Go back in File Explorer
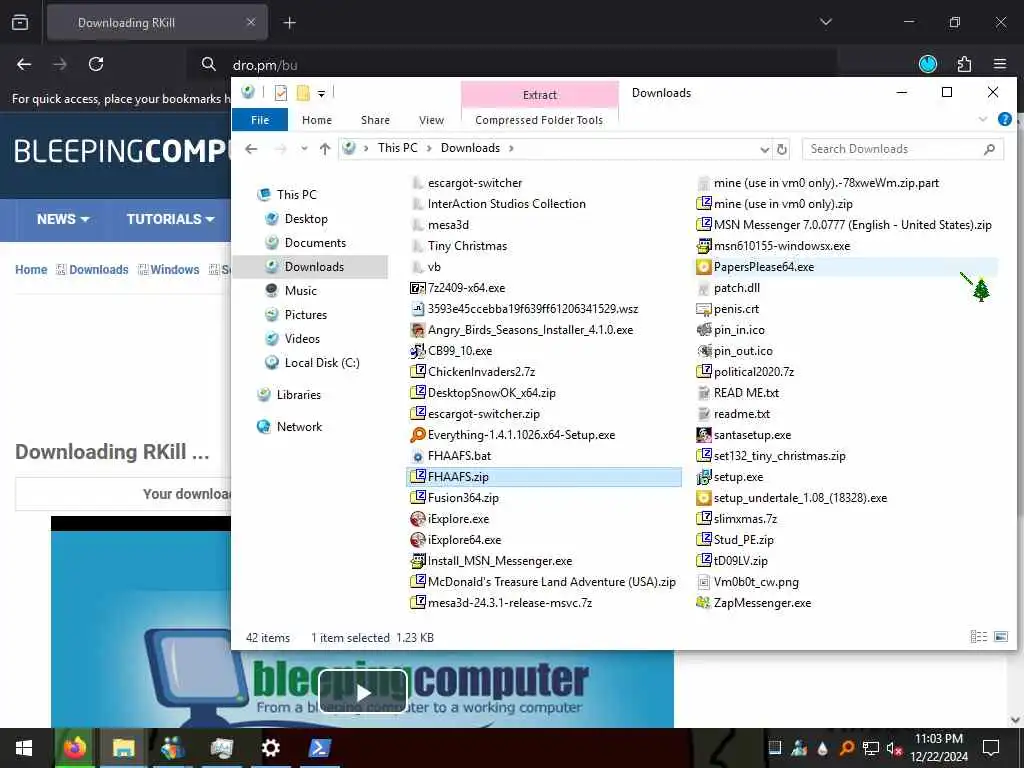The width and height of the screenshot is (1024, 768). point(251,149)
